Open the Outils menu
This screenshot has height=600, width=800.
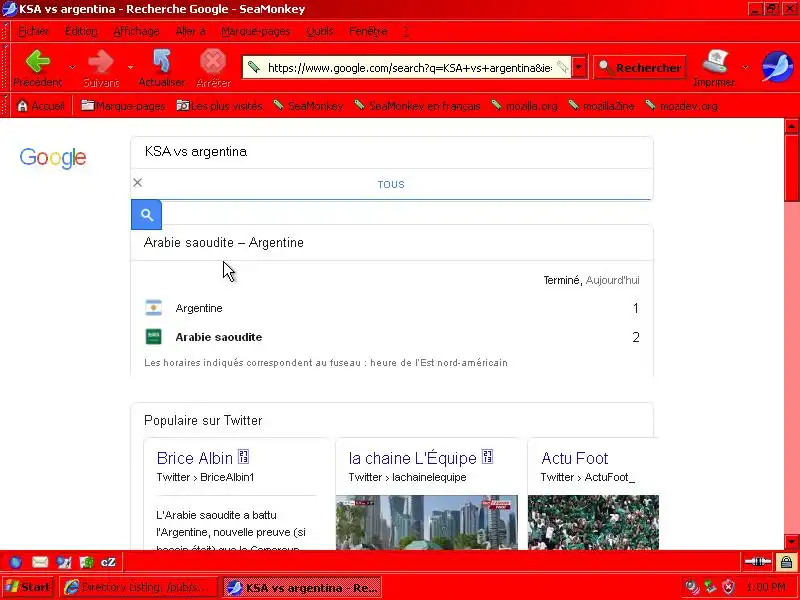pos(319,31)
